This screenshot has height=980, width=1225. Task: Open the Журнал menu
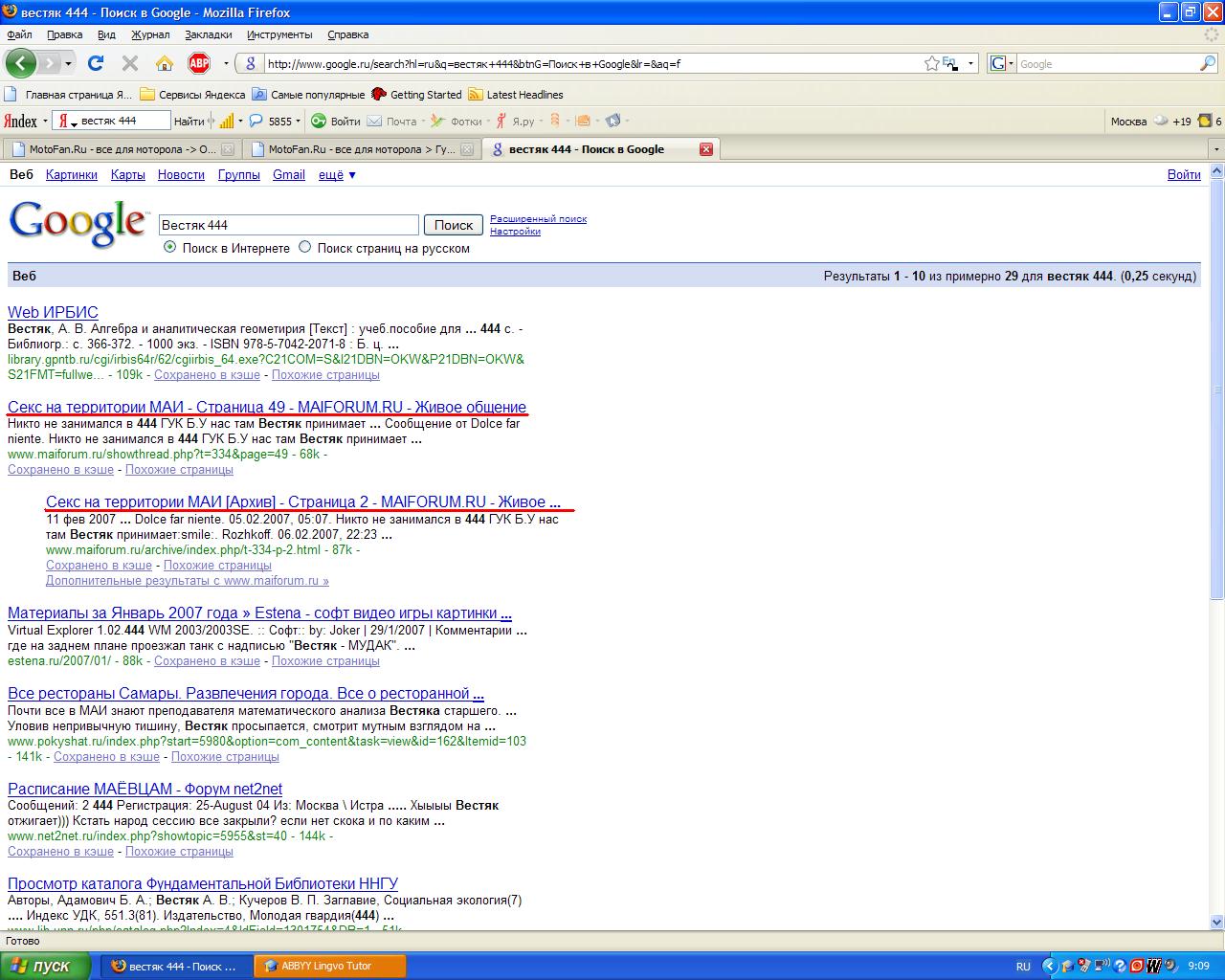(150, 34)
